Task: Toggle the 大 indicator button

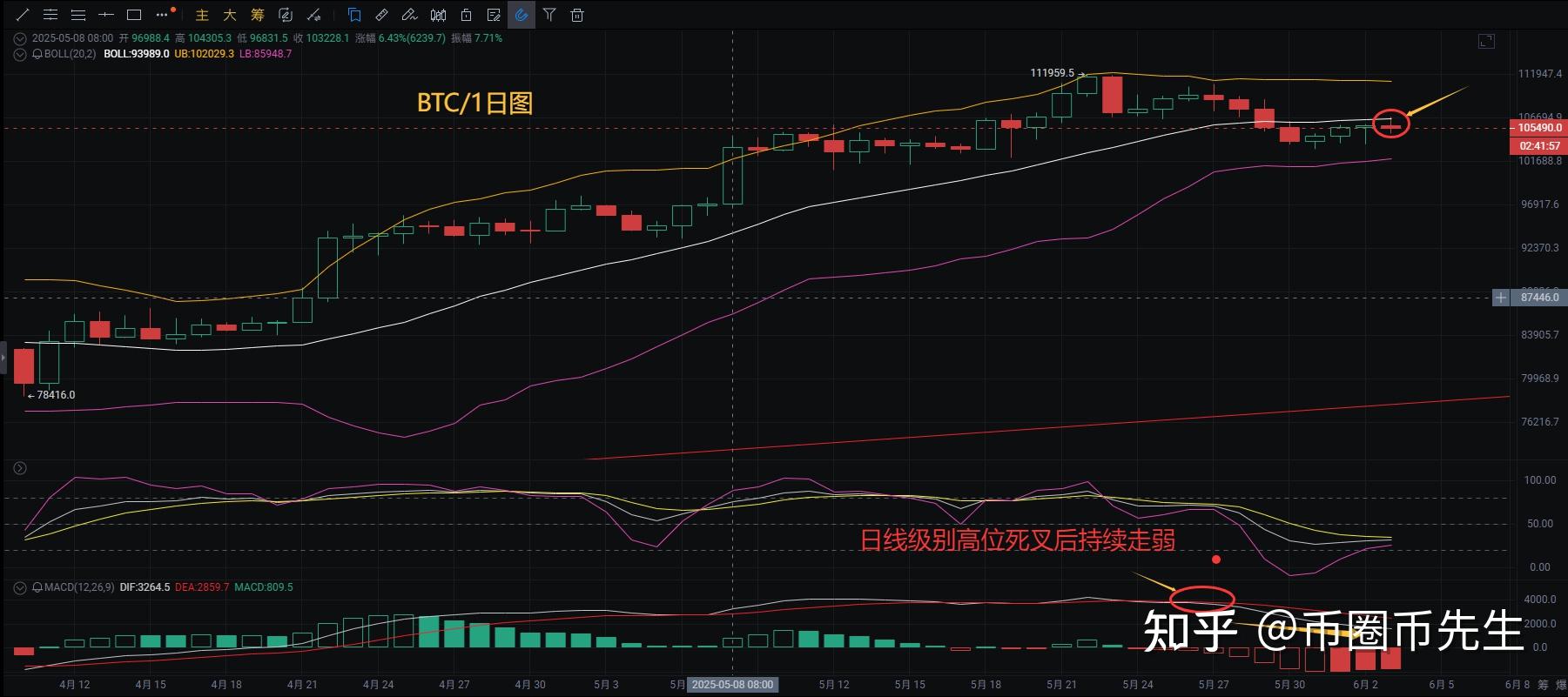Action: point(230,15)
